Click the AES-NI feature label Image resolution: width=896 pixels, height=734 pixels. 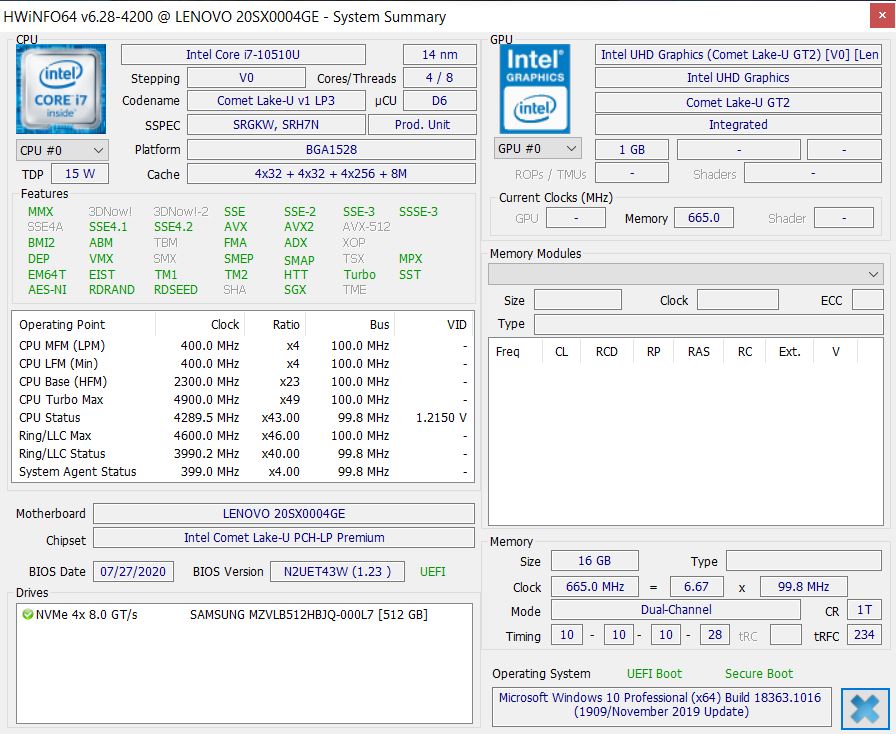[47, 290]
